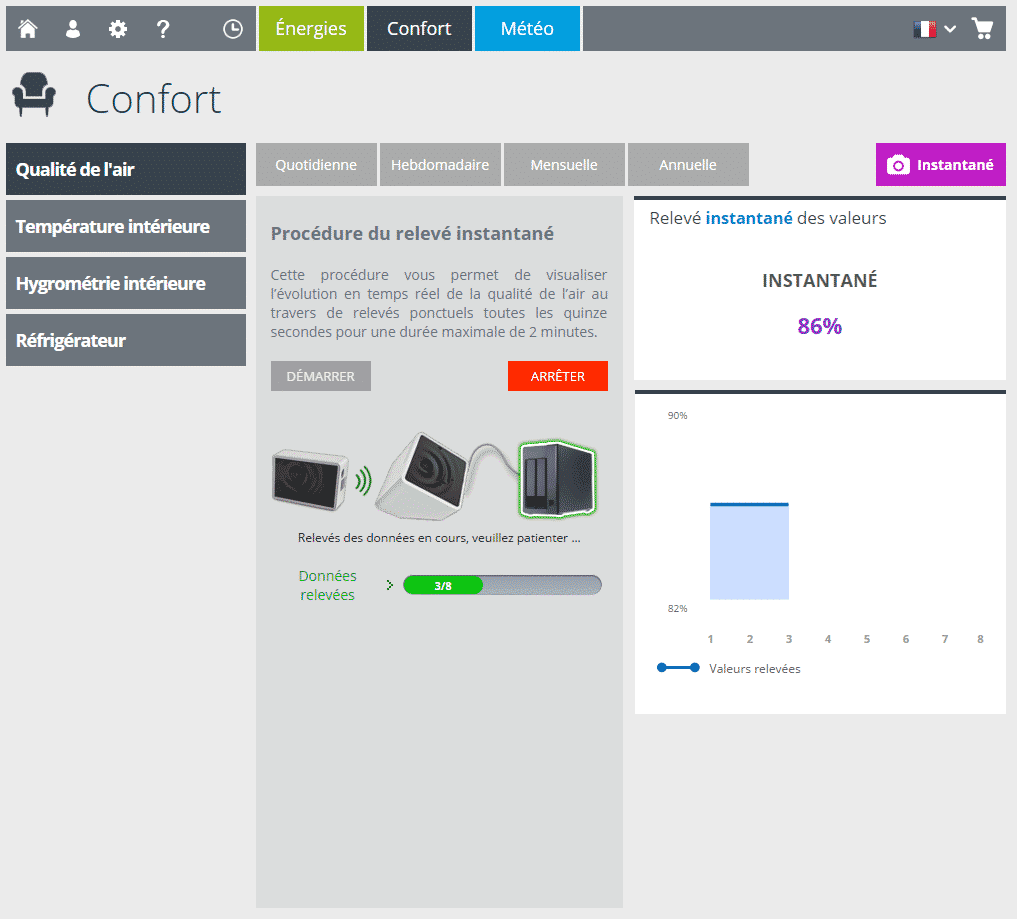1017x919 pixels.
Task: Click the home icon in top bar
Action: click(x=28, y=29)
